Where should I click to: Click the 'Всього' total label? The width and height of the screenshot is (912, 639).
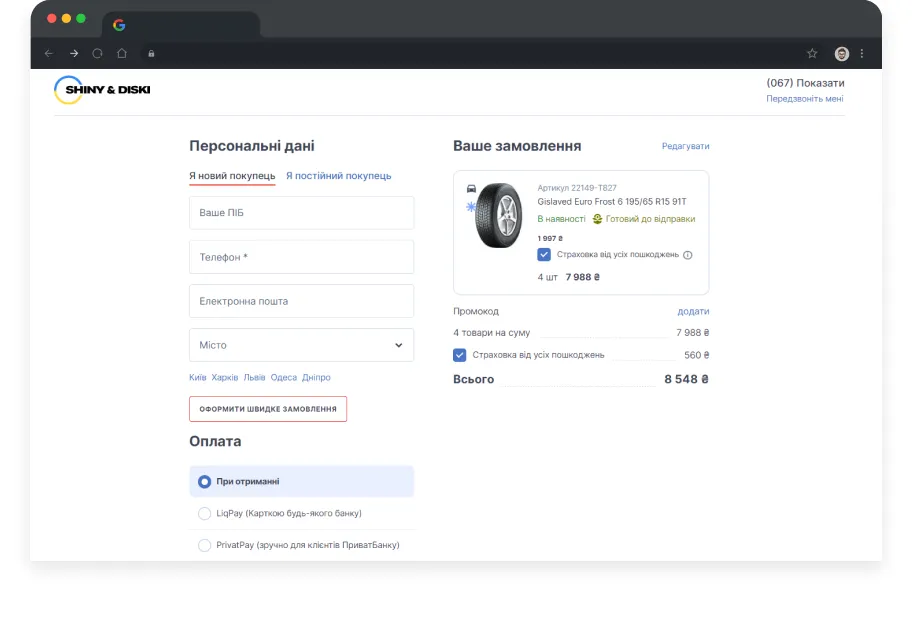pos(473,379)
